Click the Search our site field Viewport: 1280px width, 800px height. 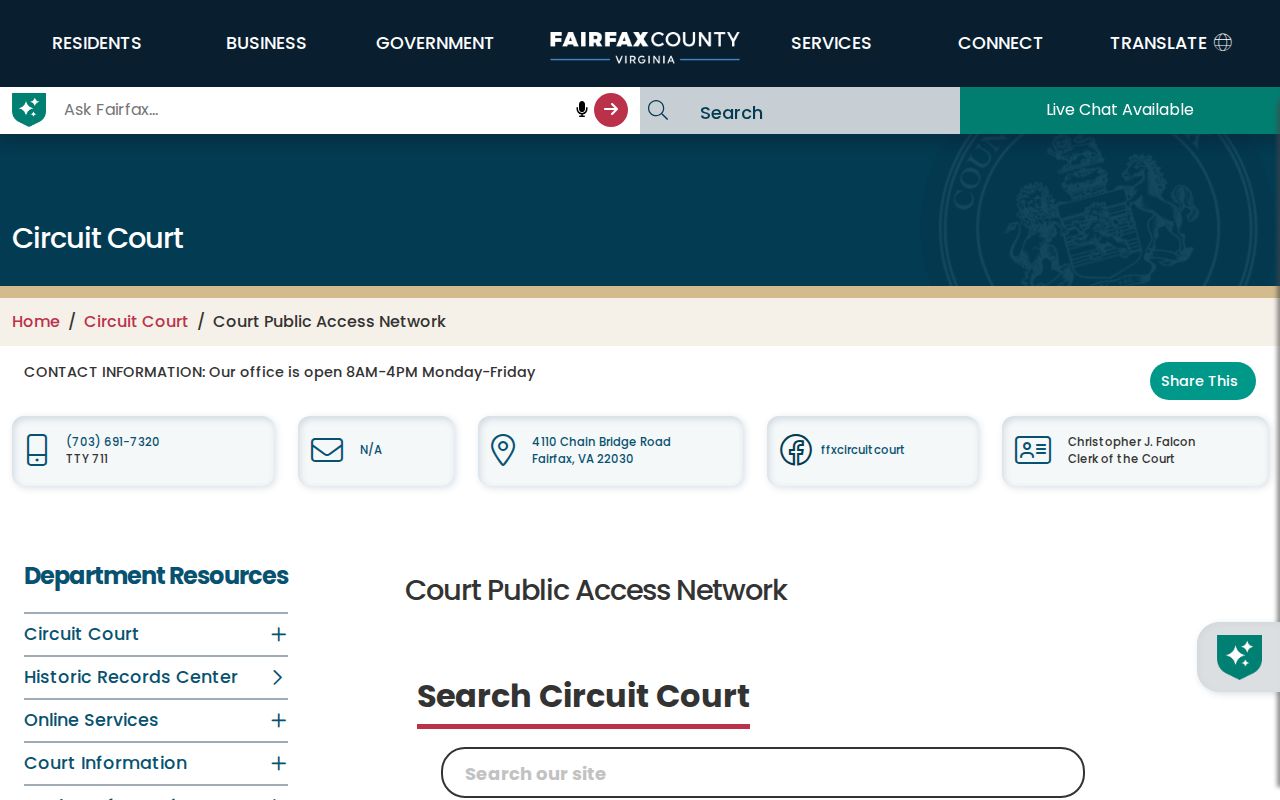pyautogui.click(x=763, y=773)
